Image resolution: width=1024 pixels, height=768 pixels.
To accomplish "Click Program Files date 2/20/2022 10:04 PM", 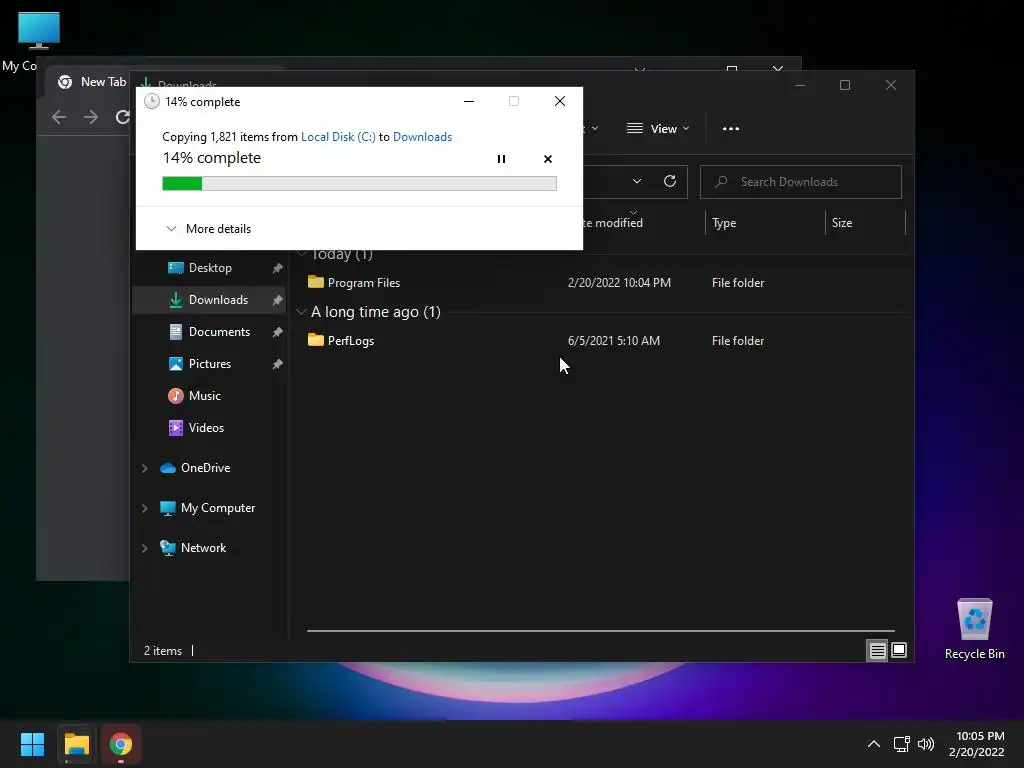I will point(619,282).
